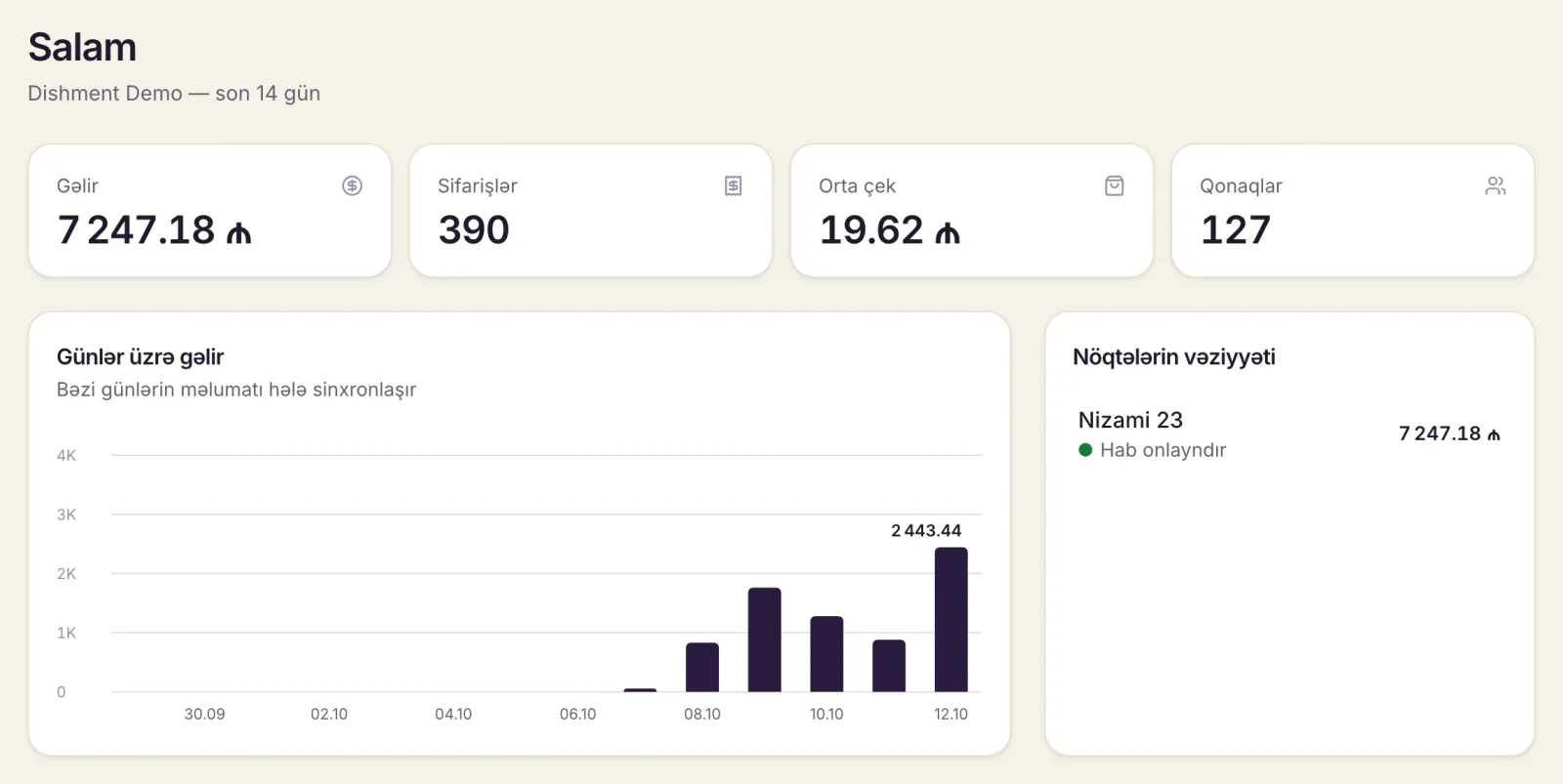This screenshot has height=784, width=1563.
Task: Open the Nizami 23 location entry
Action: pyautogui.click(x=1289, y=434)
